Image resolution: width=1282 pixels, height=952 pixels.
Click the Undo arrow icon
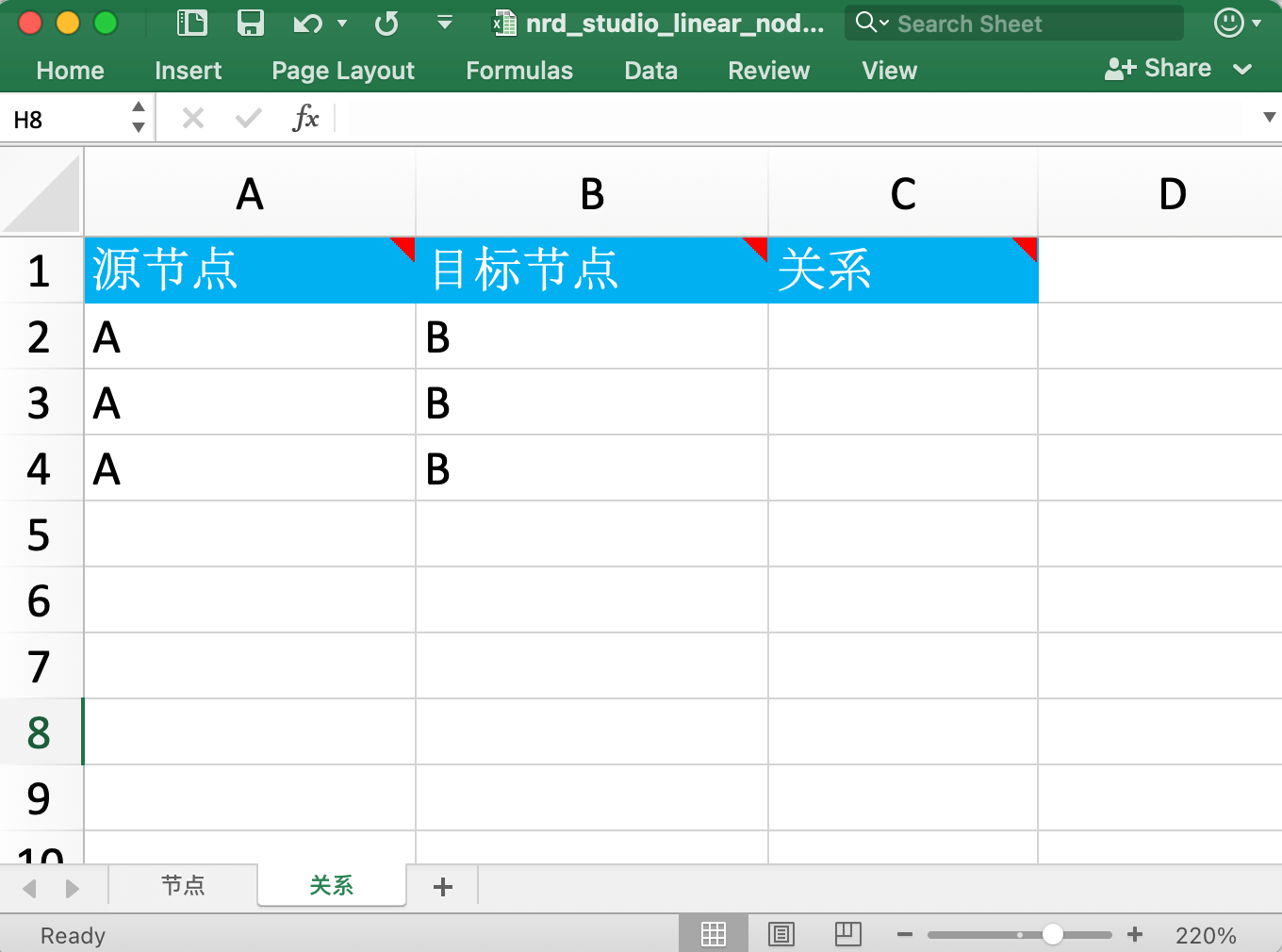click(306, 23)
